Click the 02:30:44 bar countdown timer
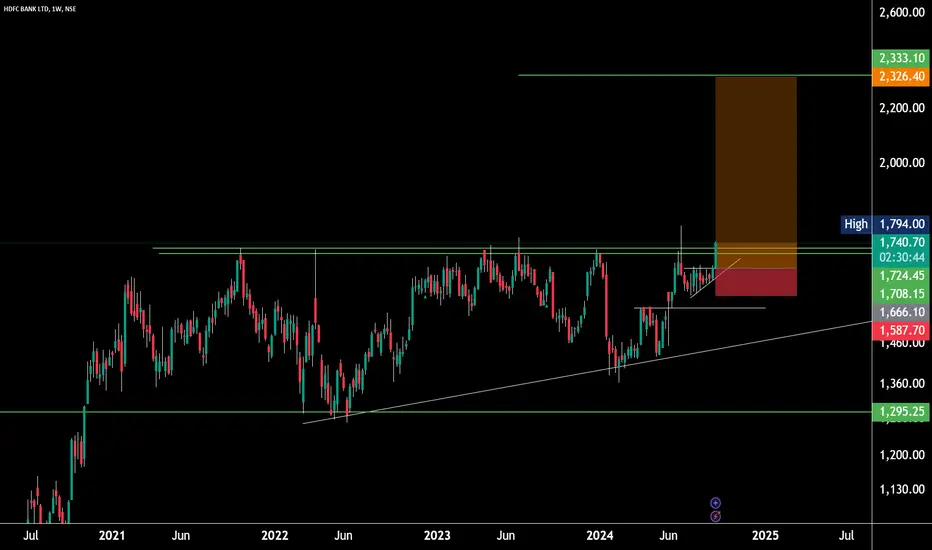Image resolution: width=932 pixels, height=550 pixels. coord(901,257)
